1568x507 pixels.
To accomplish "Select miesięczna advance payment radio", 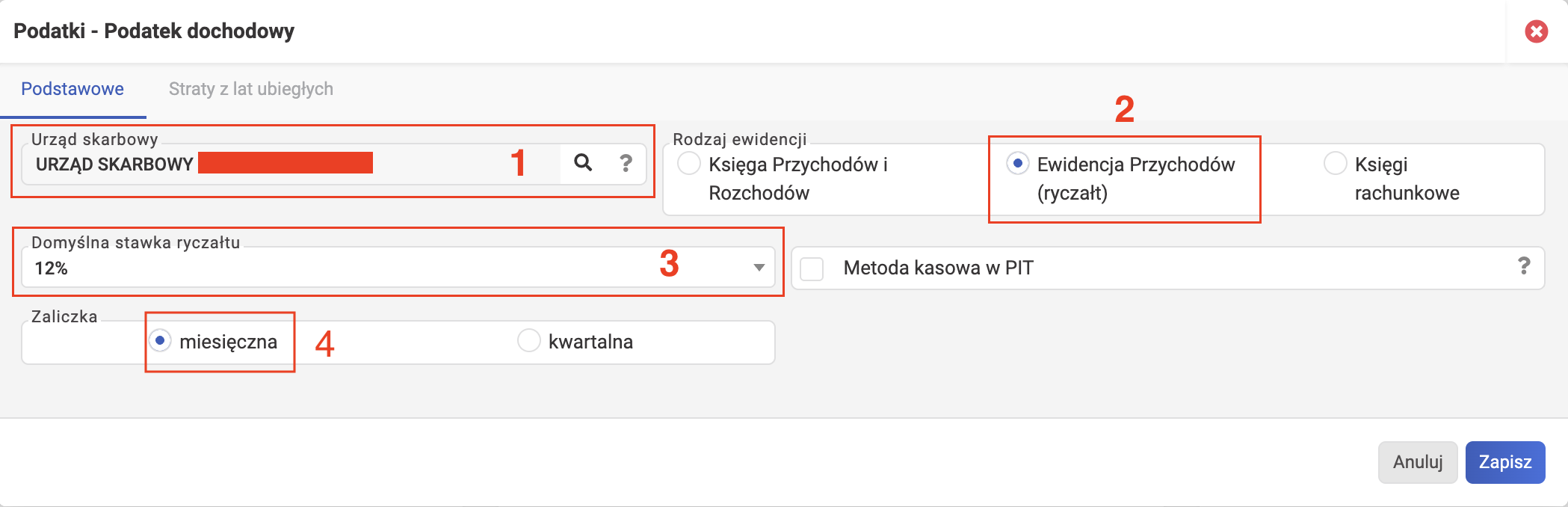I will [160, 341].
